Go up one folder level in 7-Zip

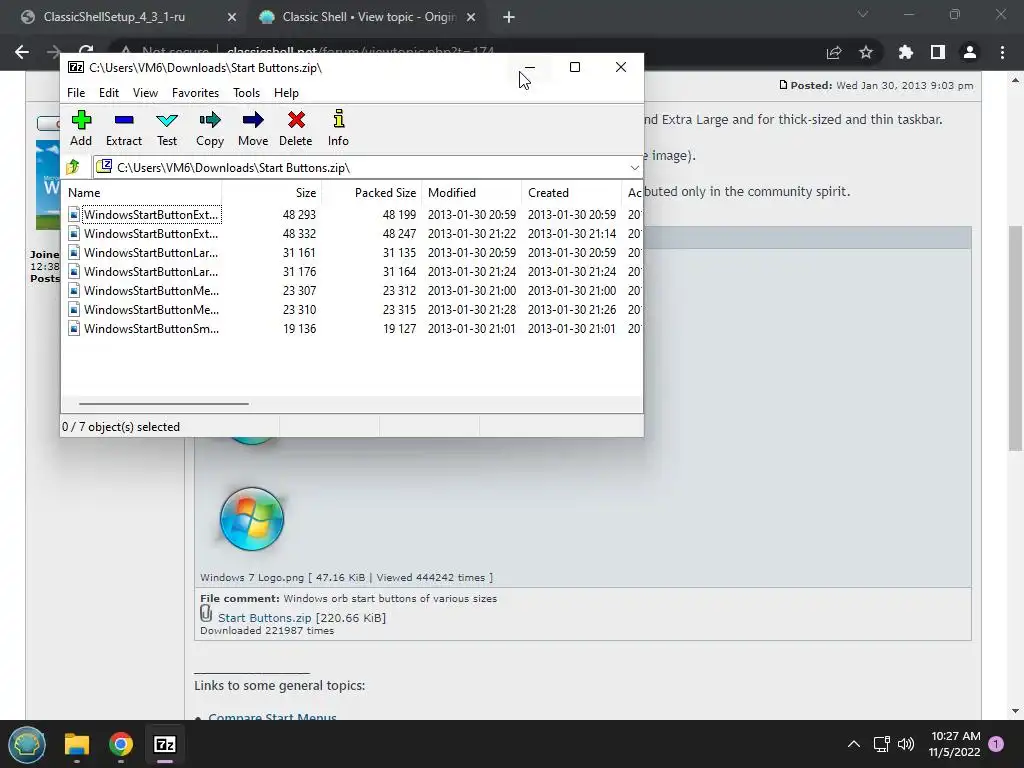pyautogui.click(x=73, y=167)
